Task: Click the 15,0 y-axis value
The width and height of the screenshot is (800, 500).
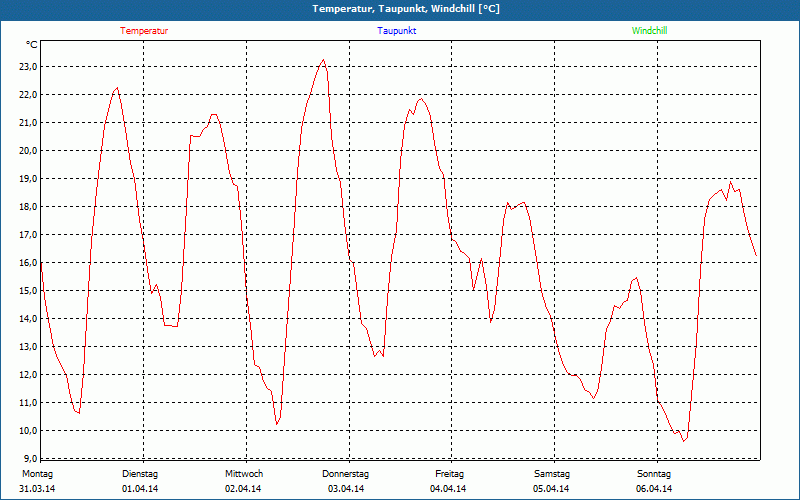Action: tap(29, 291)
